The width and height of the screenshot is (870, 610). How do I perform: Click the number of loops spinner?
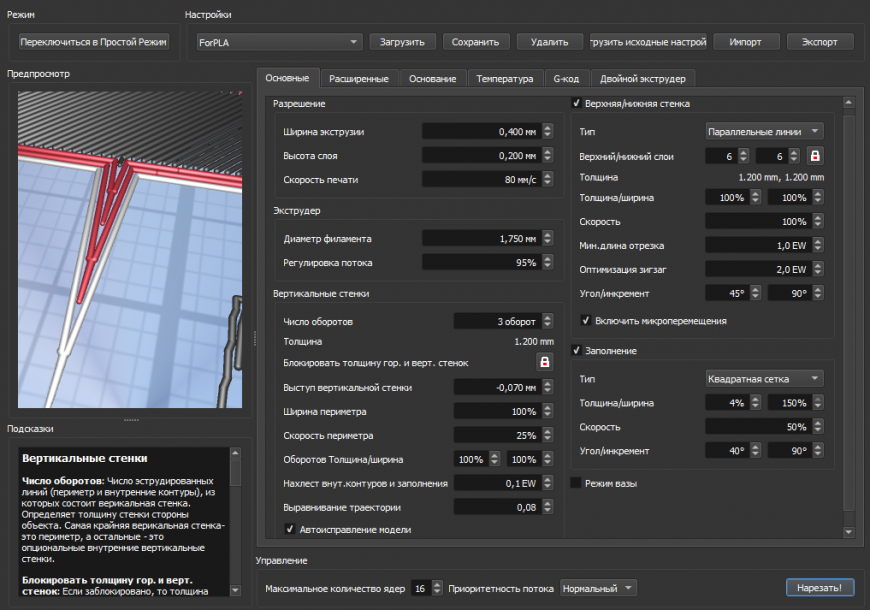[548, 321]
